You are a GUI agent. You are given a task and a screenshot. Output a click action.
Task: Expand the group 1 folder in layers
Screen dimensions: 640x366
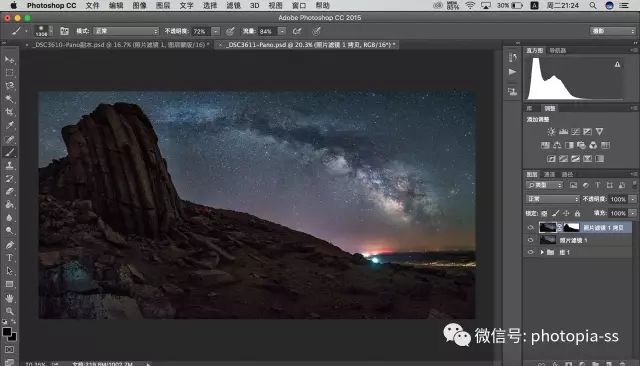point(542,252)
